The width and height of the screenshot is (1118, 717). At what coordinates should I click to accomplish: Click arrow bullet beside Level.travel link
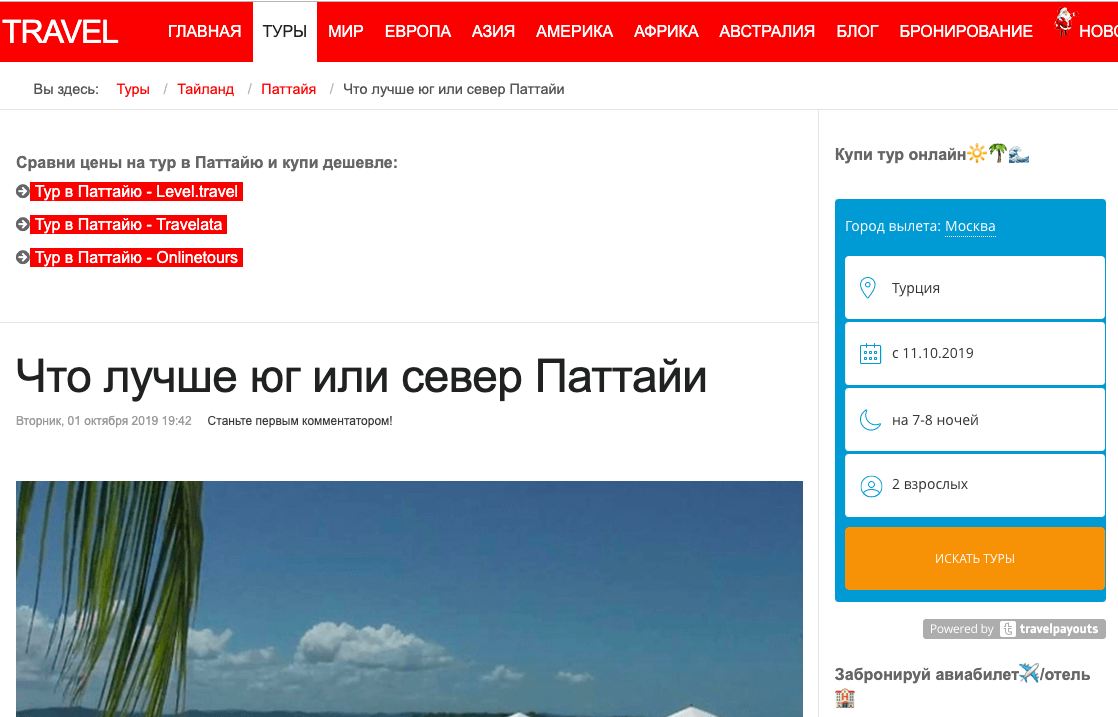23,192
